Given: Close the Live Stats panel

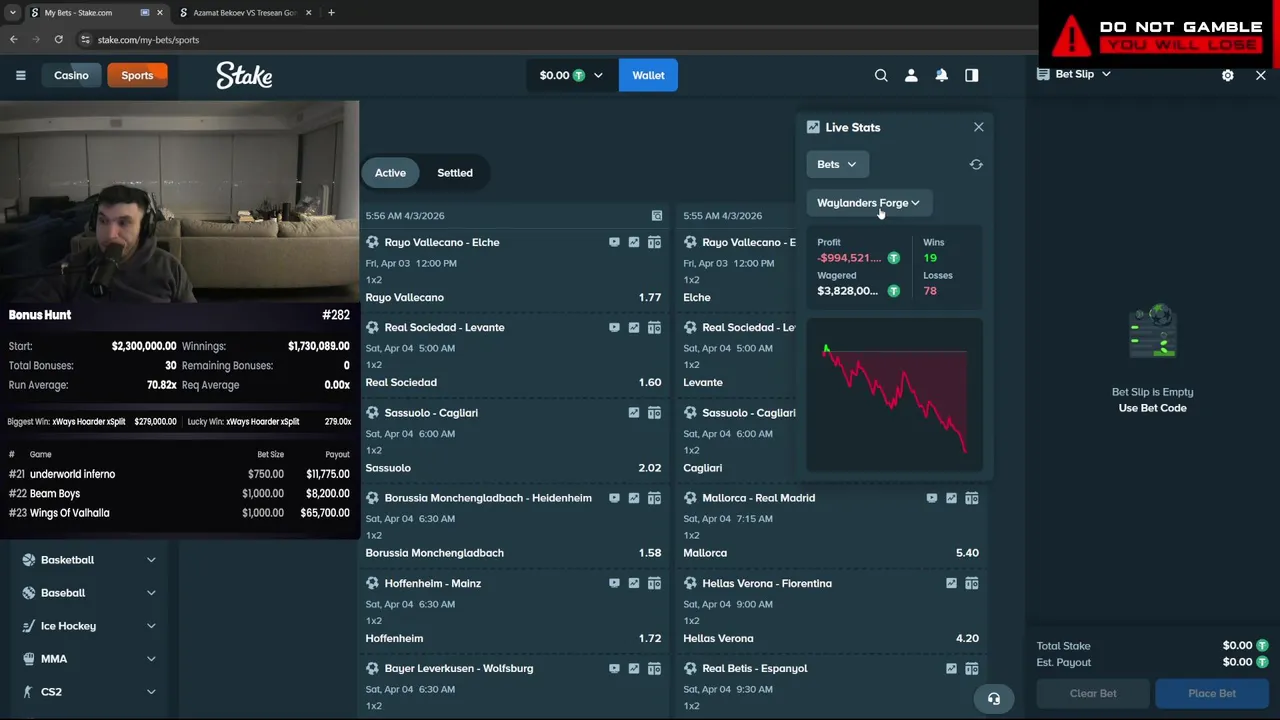Looking at the screenshot, I should click(979, 127).
